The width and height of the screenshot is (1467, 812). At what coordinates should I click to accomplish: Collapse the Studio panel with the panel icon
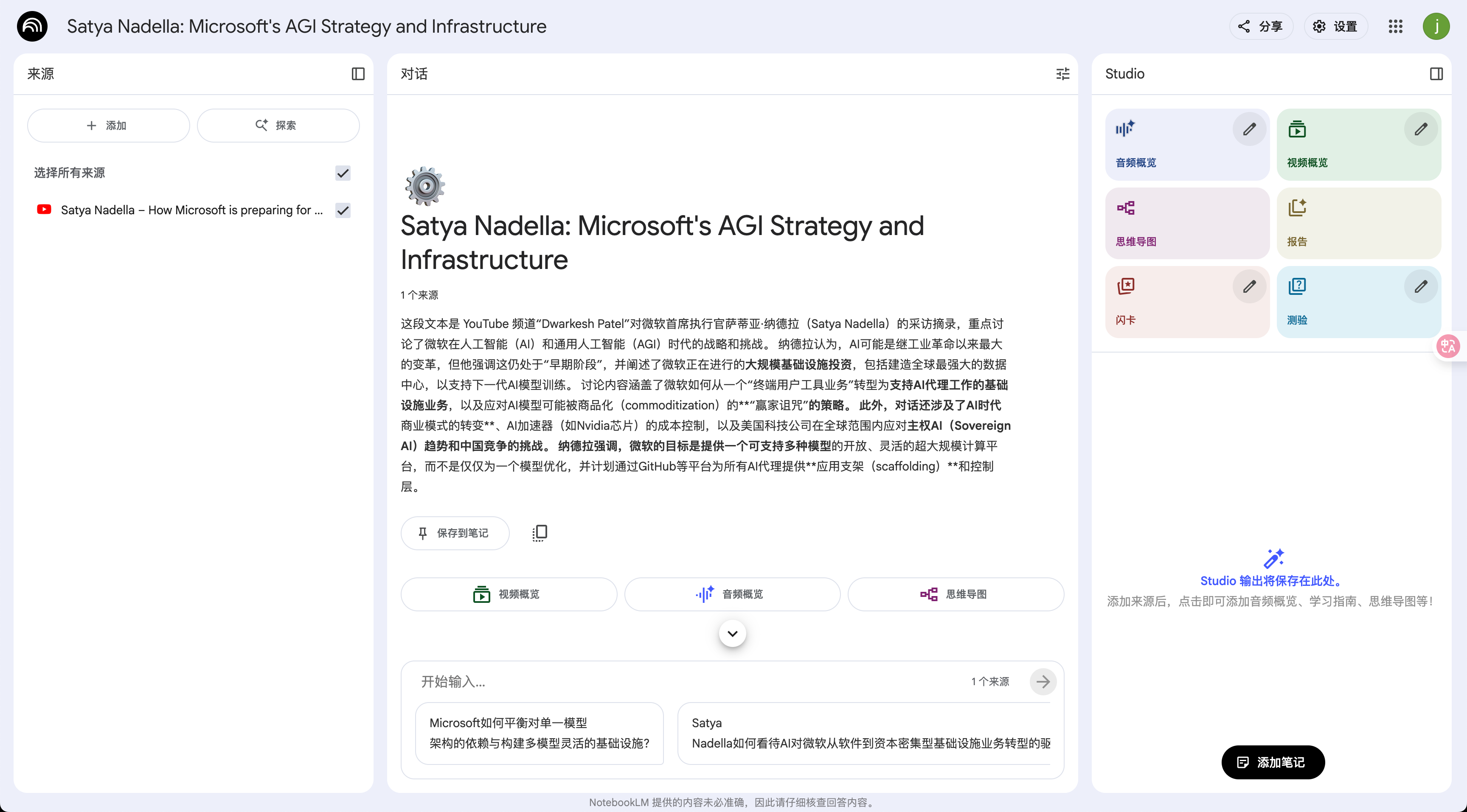point(1436,74)
